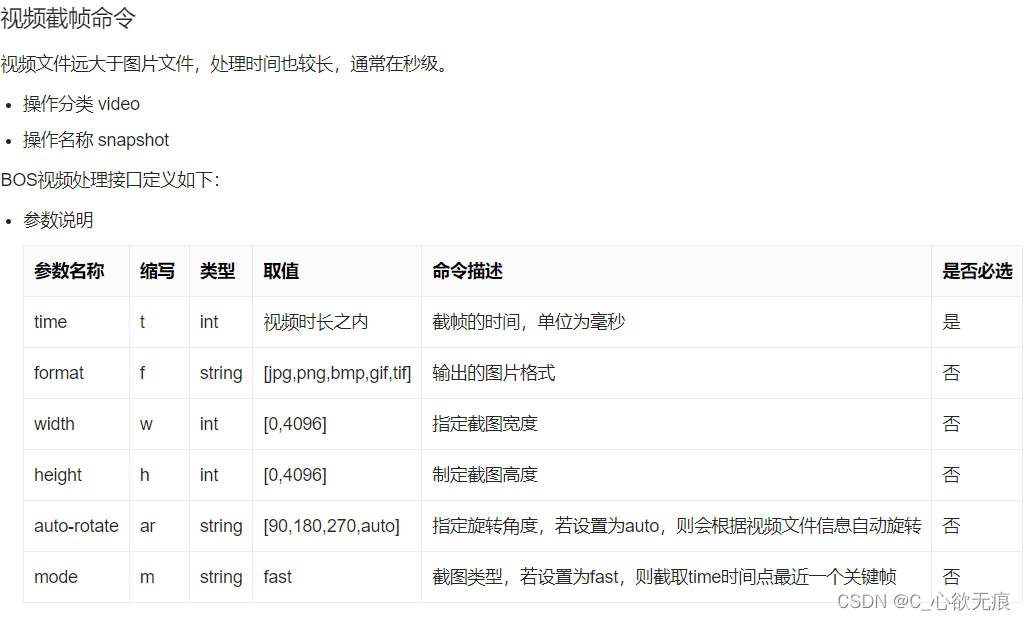Click the line BOS视频处理接口定义如下

pos(110,180)
